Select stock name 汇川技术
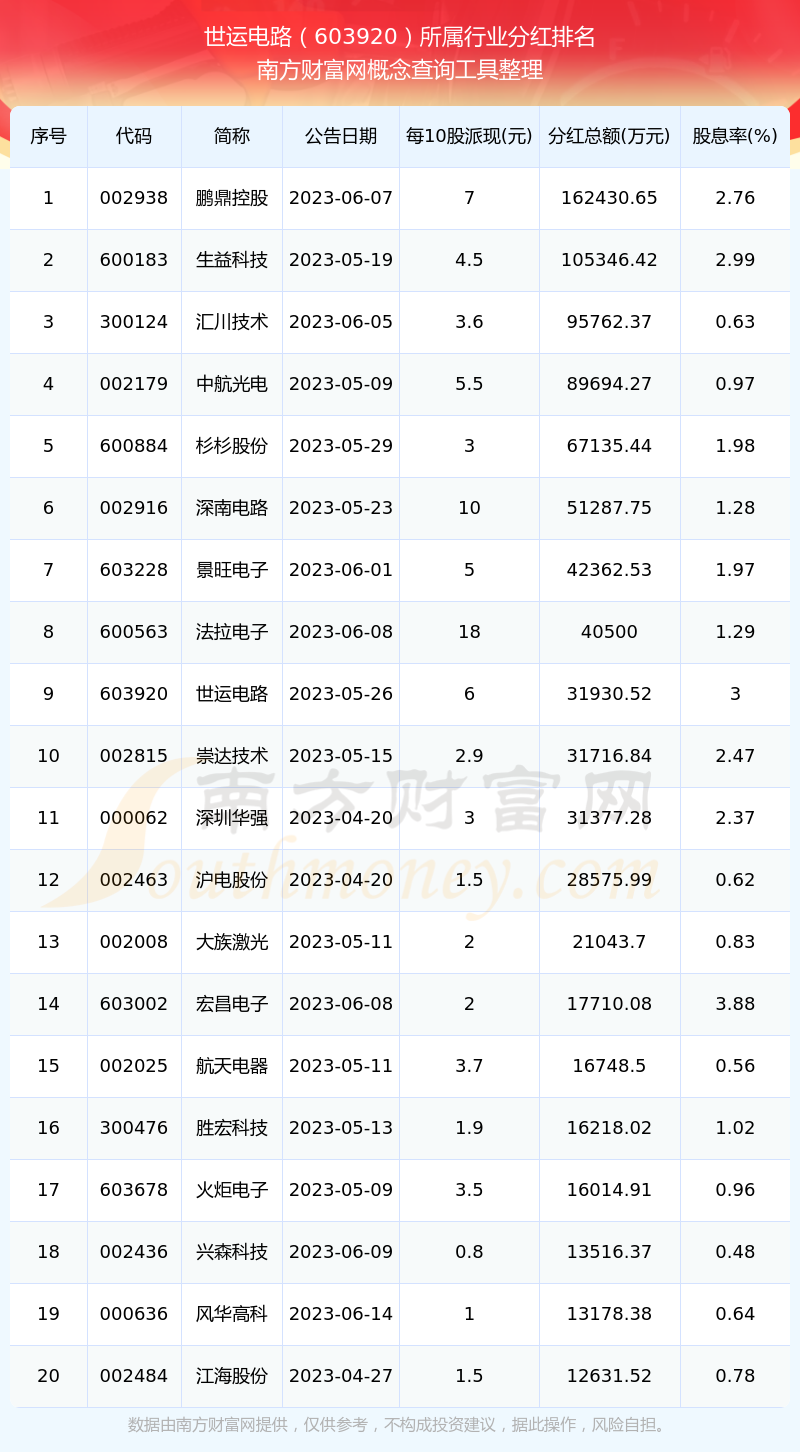This screenshot has width=800, height=1452. (232, 322)
